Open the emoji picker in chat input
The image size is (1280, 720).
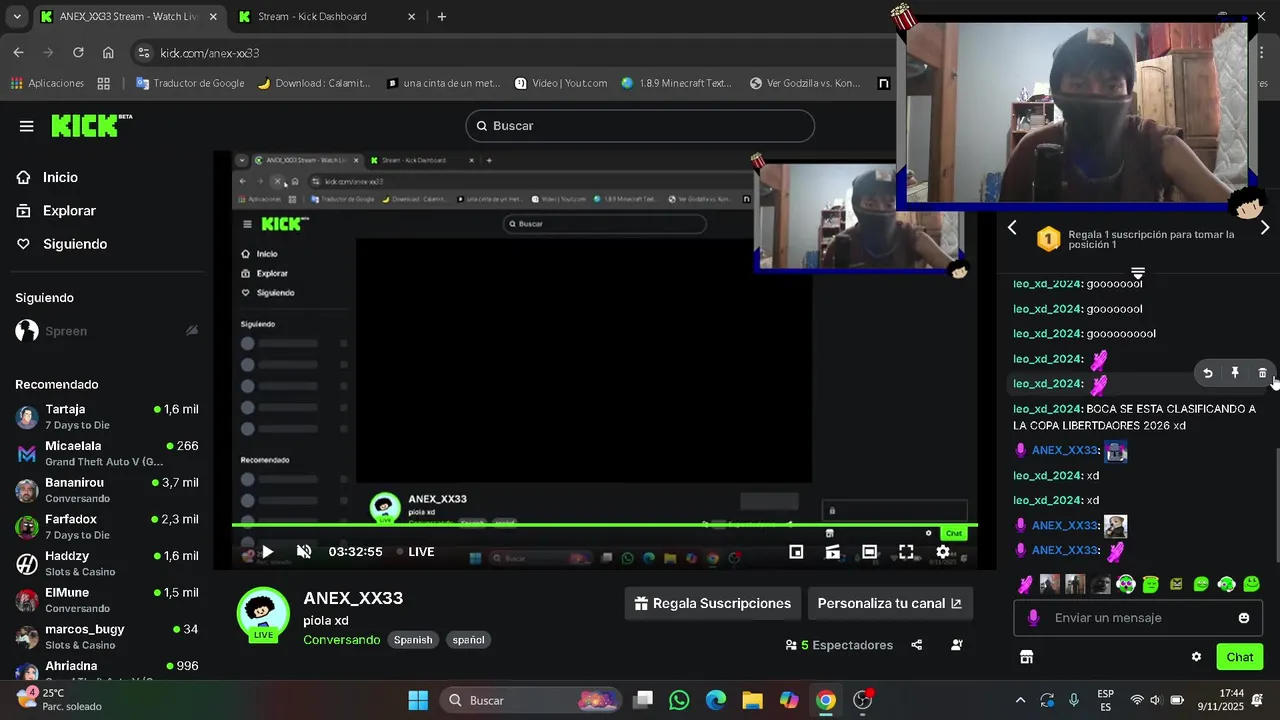click(x=1244, y=618)
